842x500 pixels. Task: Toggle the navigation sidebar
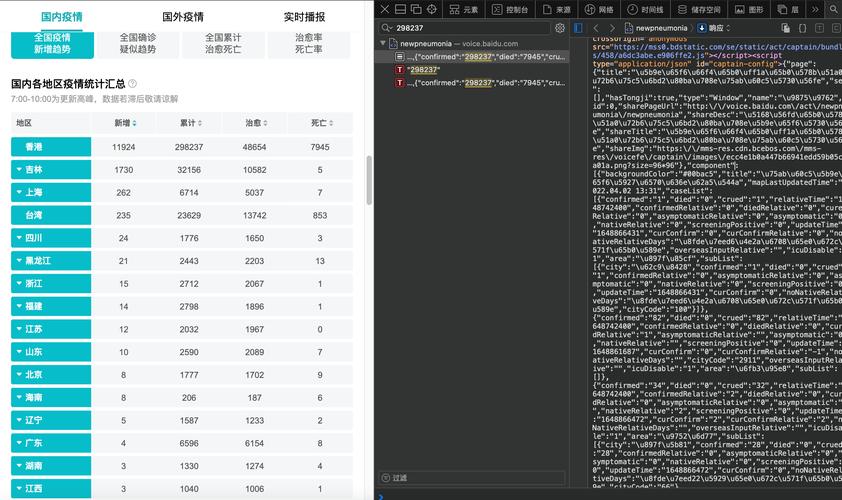coord(578,28)
